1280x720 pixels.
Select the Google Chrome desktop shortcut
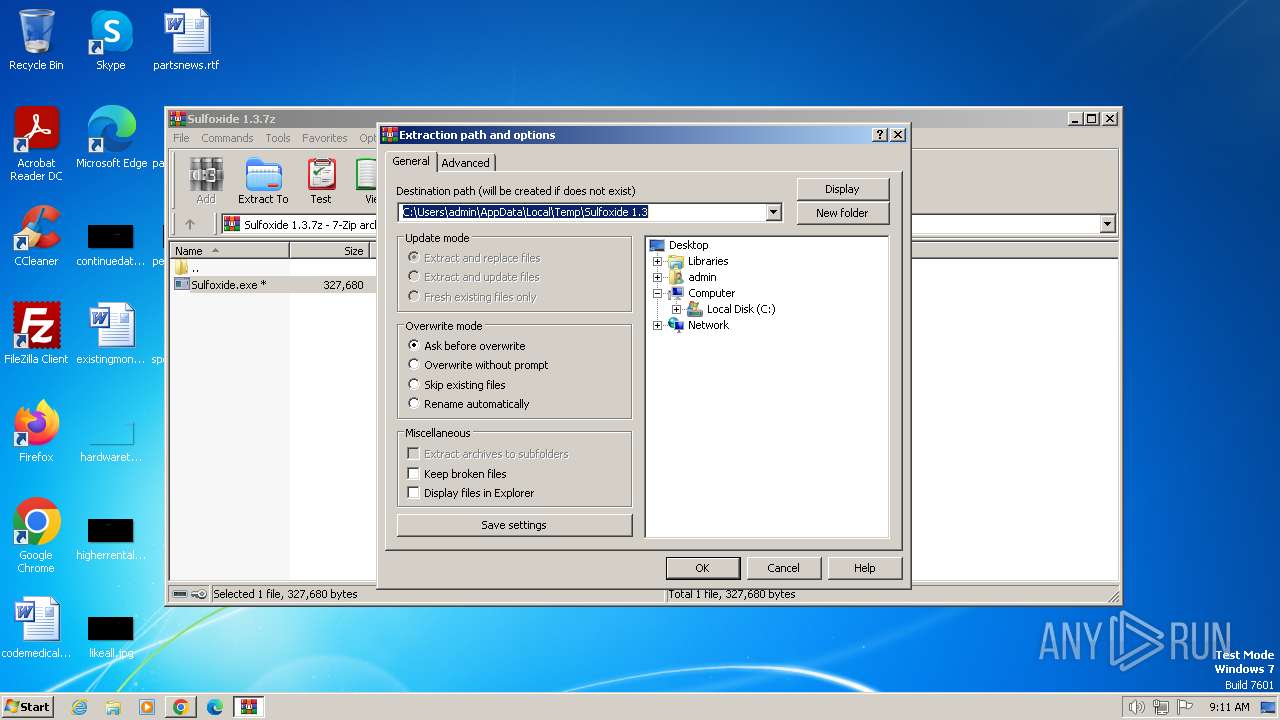[x=36, y=536]
